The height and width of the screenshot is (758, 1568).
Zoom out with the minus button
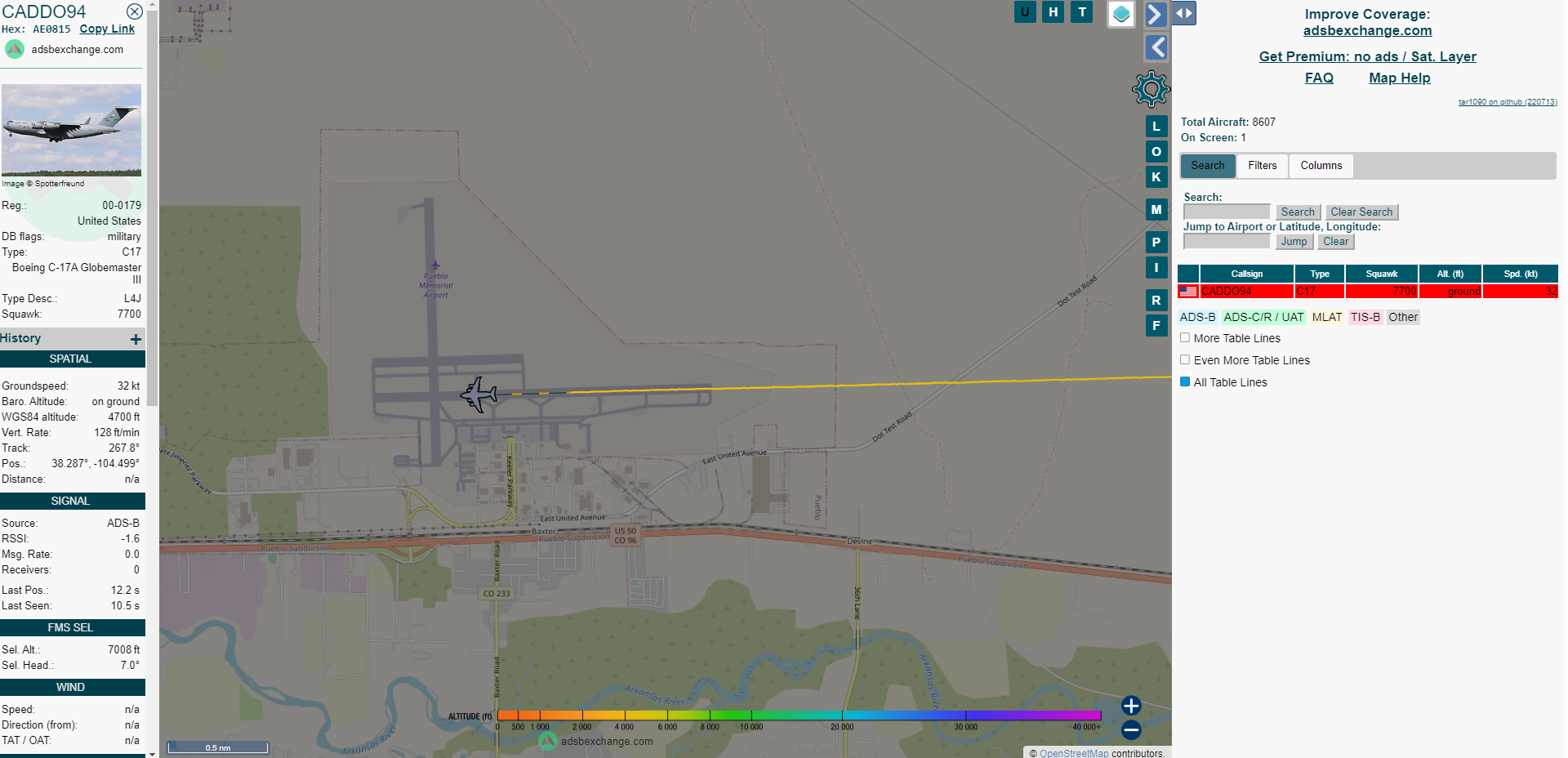click(x=1131, y=729)
